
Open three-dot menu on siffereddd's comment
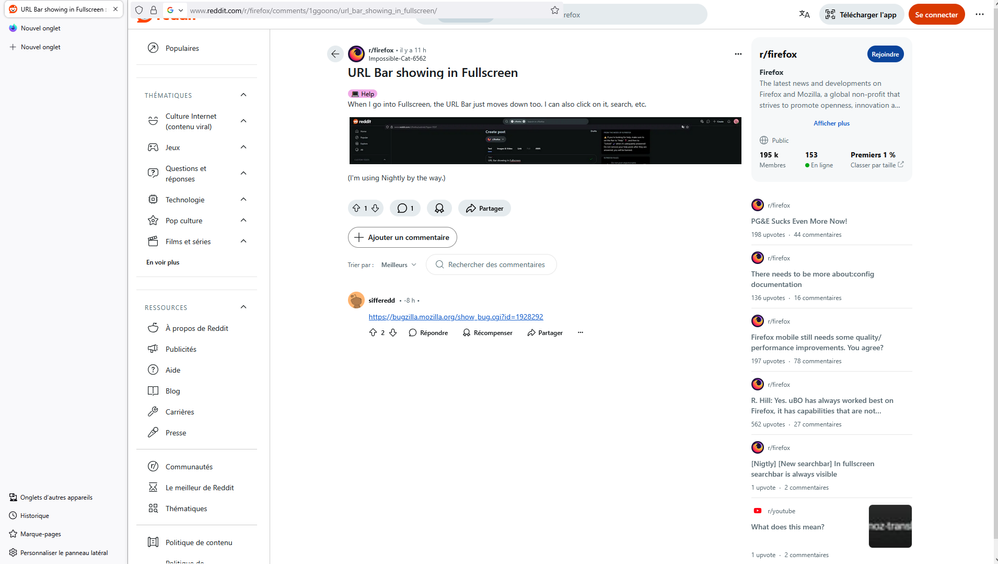coord(580,333)
